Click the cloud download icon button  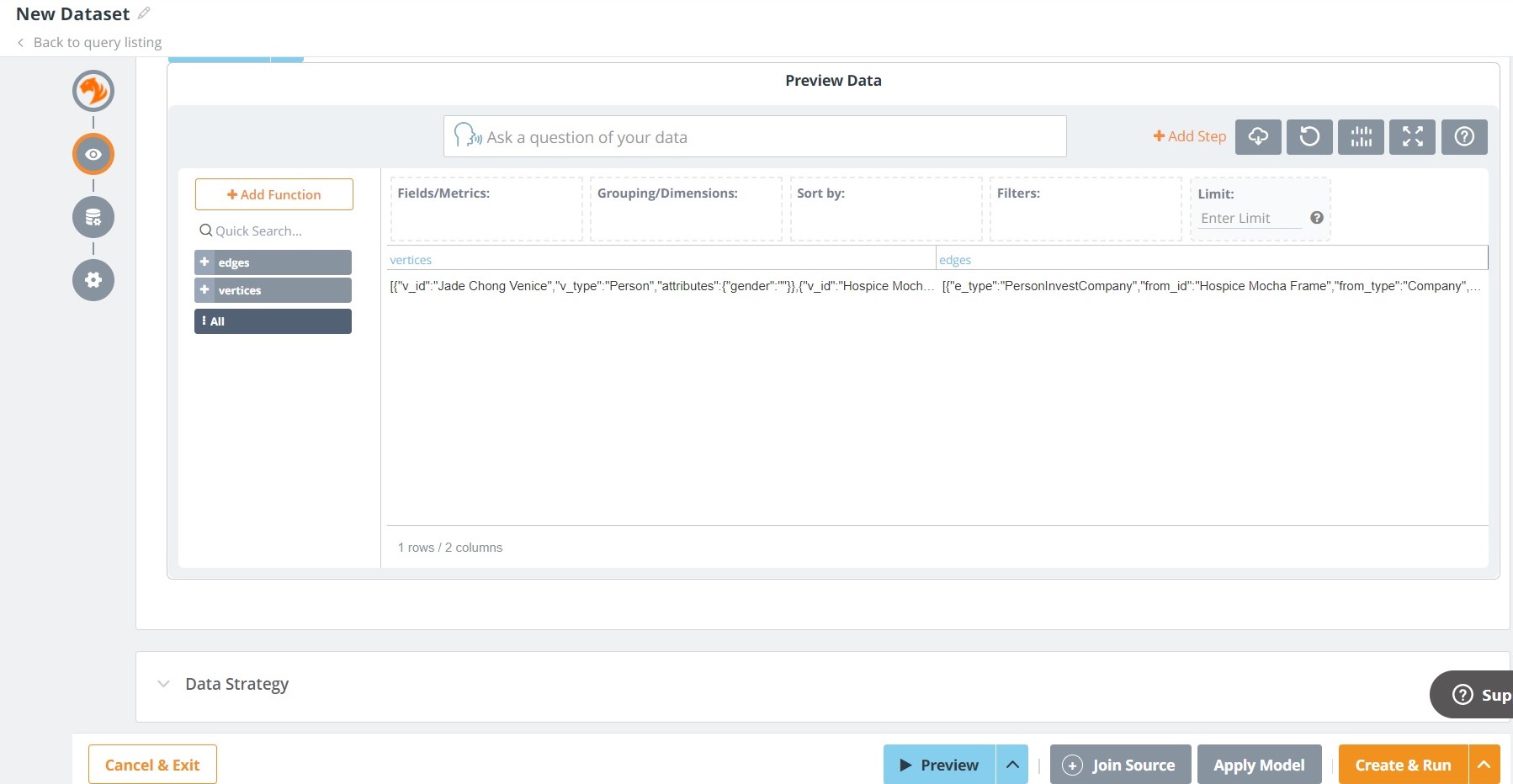(x=1258, y=136)
